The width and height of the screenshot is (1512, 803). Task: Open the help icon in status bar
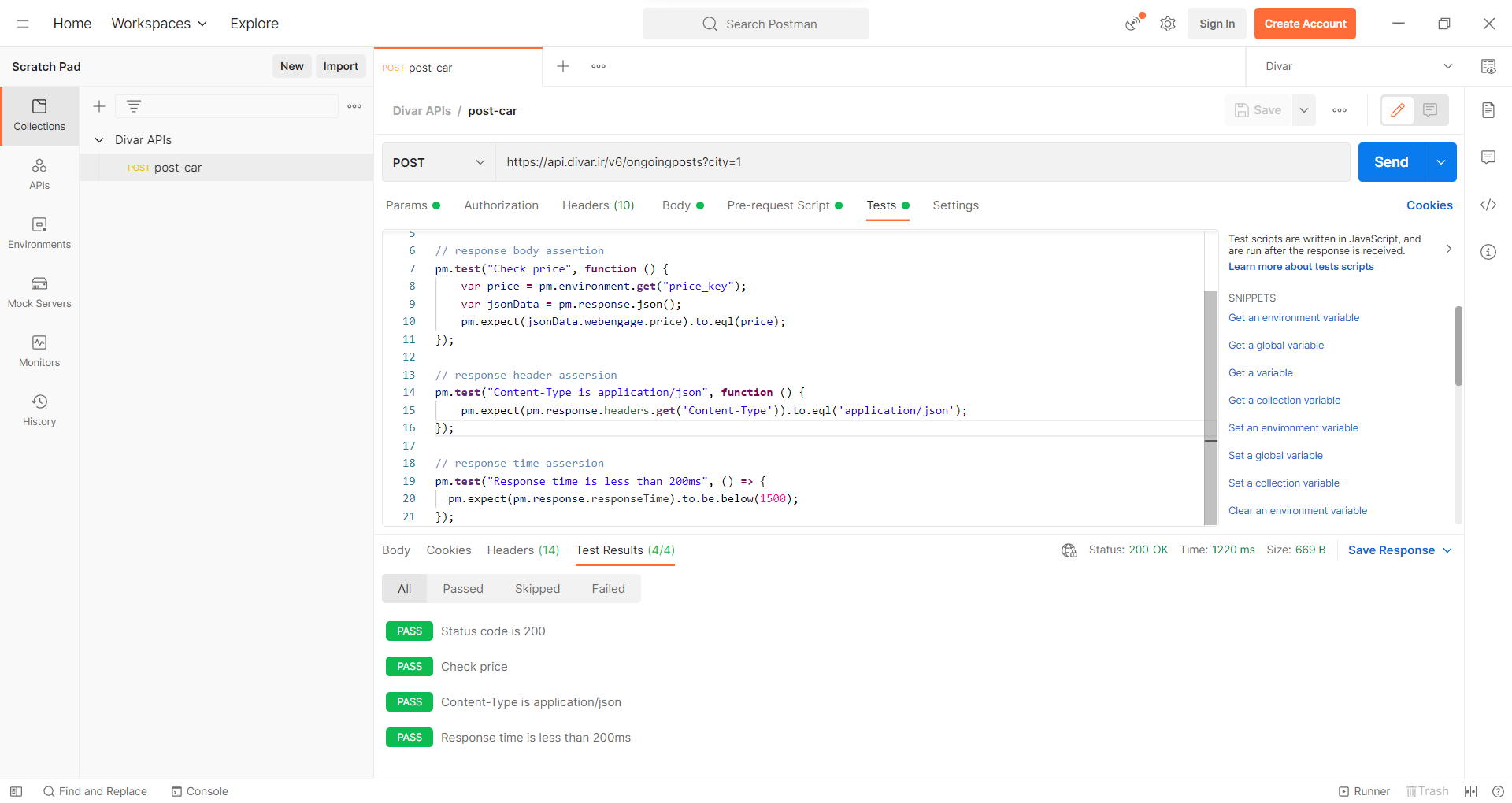(1498, 791)
